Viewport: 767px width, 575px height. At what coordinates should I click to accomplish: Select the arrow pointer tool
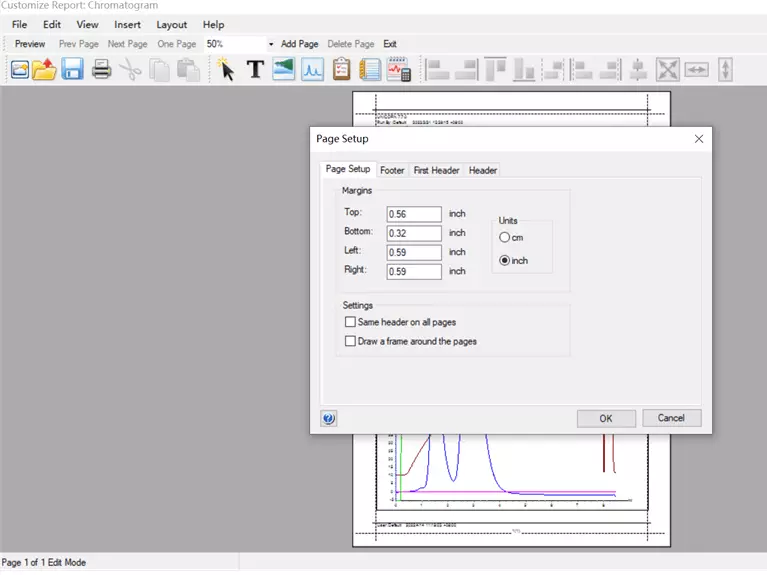click(226, 69)
